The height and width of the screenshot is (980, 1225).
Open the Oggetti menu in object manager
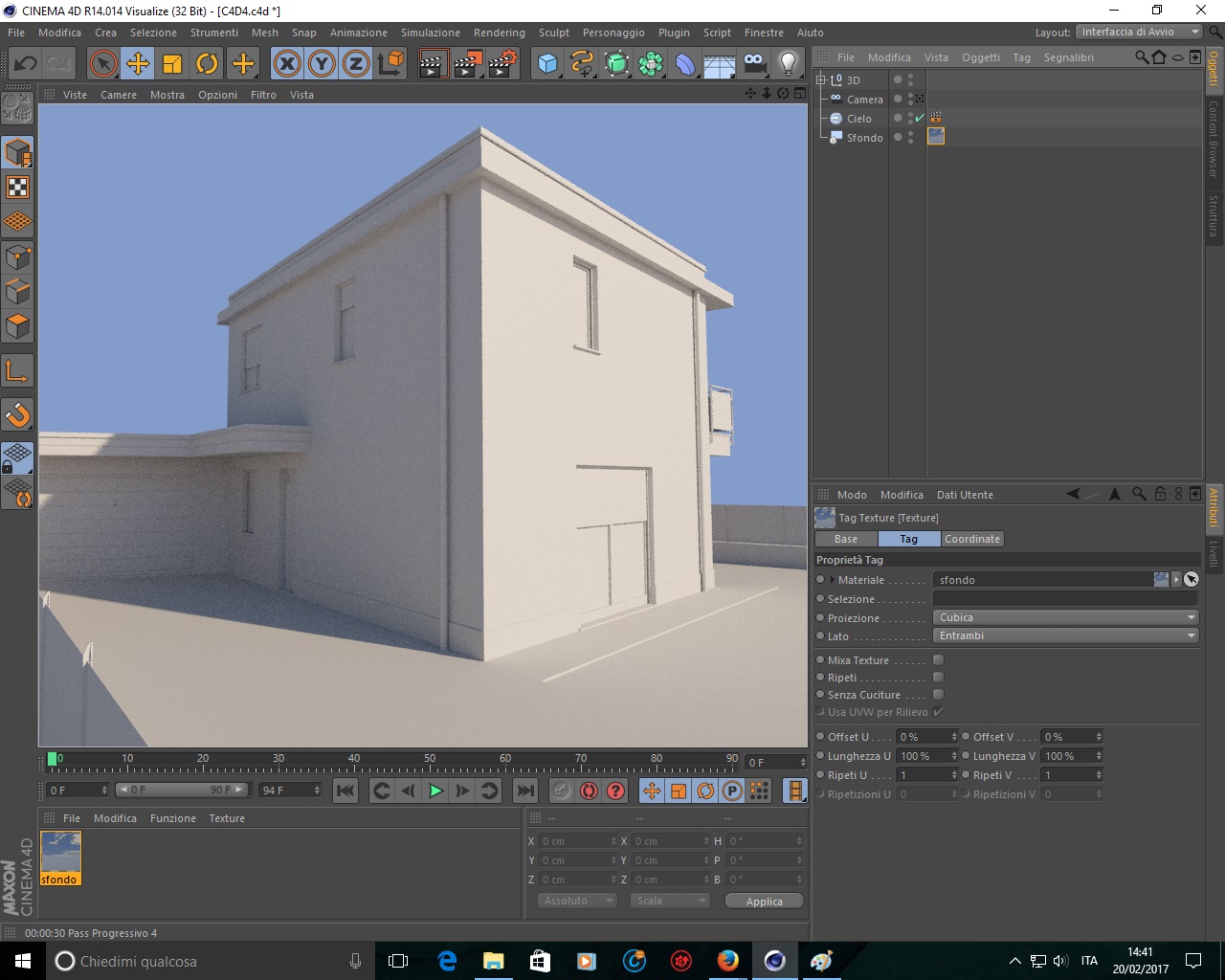tap(981, 57)
